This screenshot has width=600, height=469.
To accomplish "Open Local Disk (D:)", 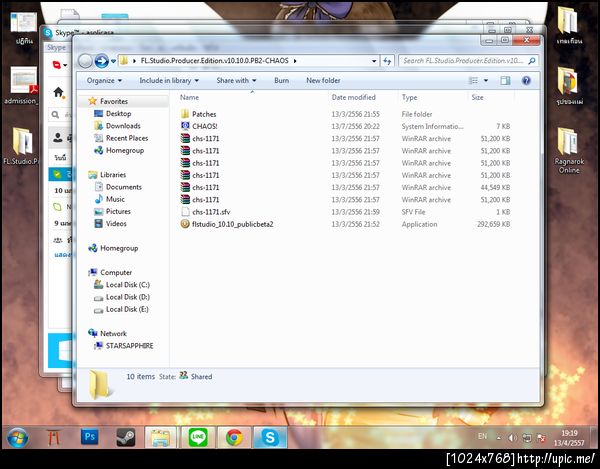I will coord(127,297).
